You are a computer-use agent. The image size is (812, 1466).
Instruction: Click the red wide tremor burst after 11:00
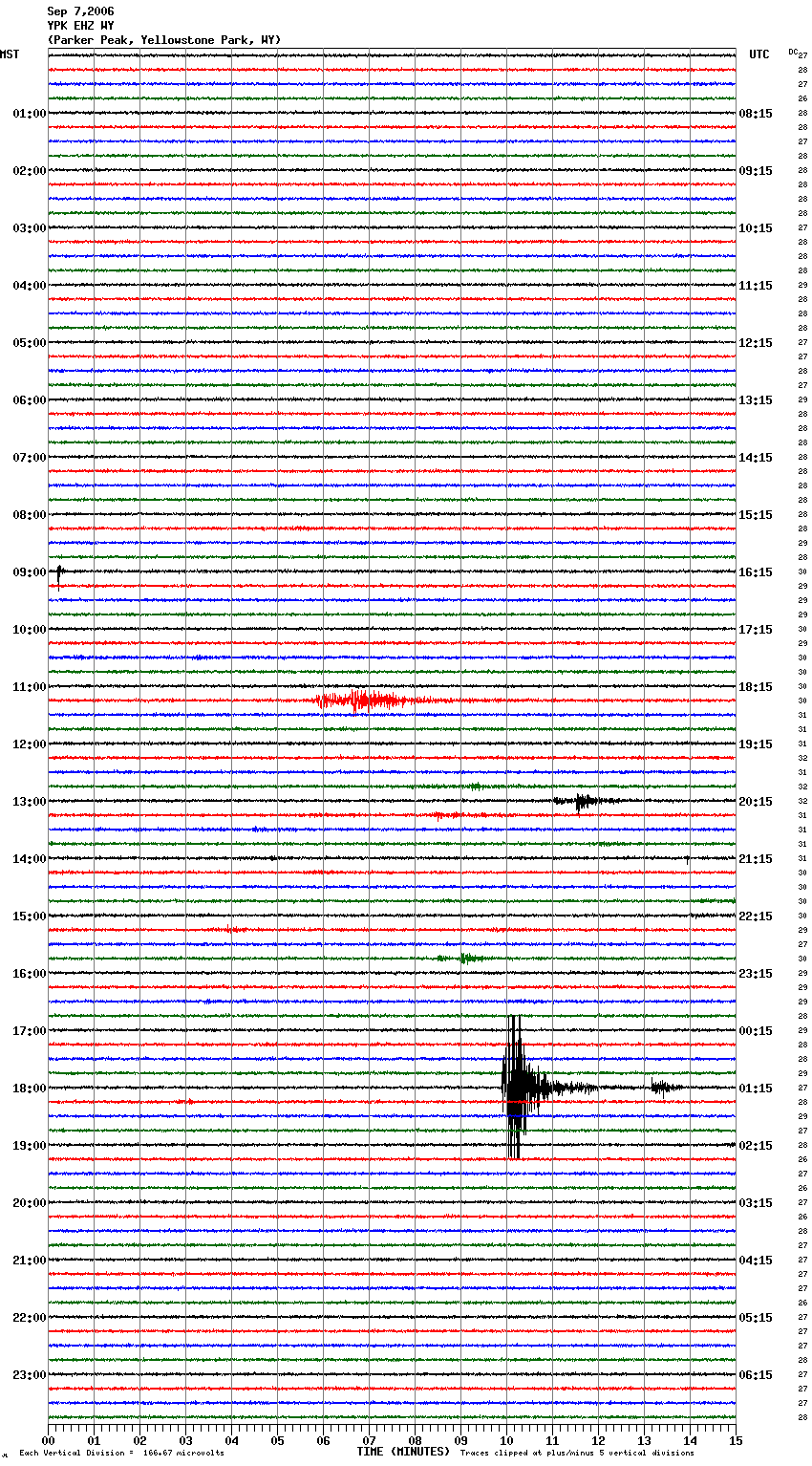click(x=368, y=701)
